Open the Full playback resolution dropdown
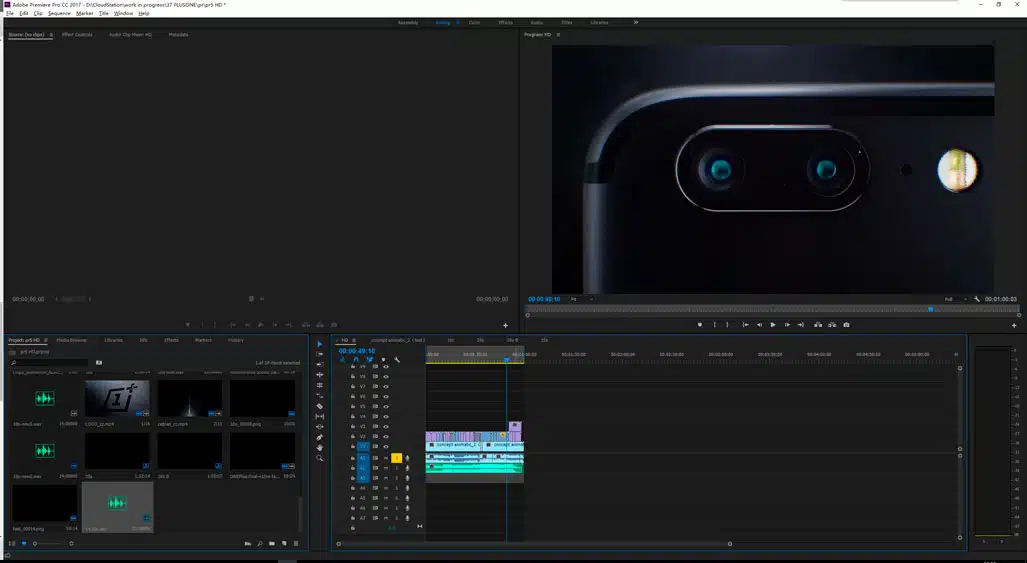The image size is (1027, 563). (x=955, y=299)
